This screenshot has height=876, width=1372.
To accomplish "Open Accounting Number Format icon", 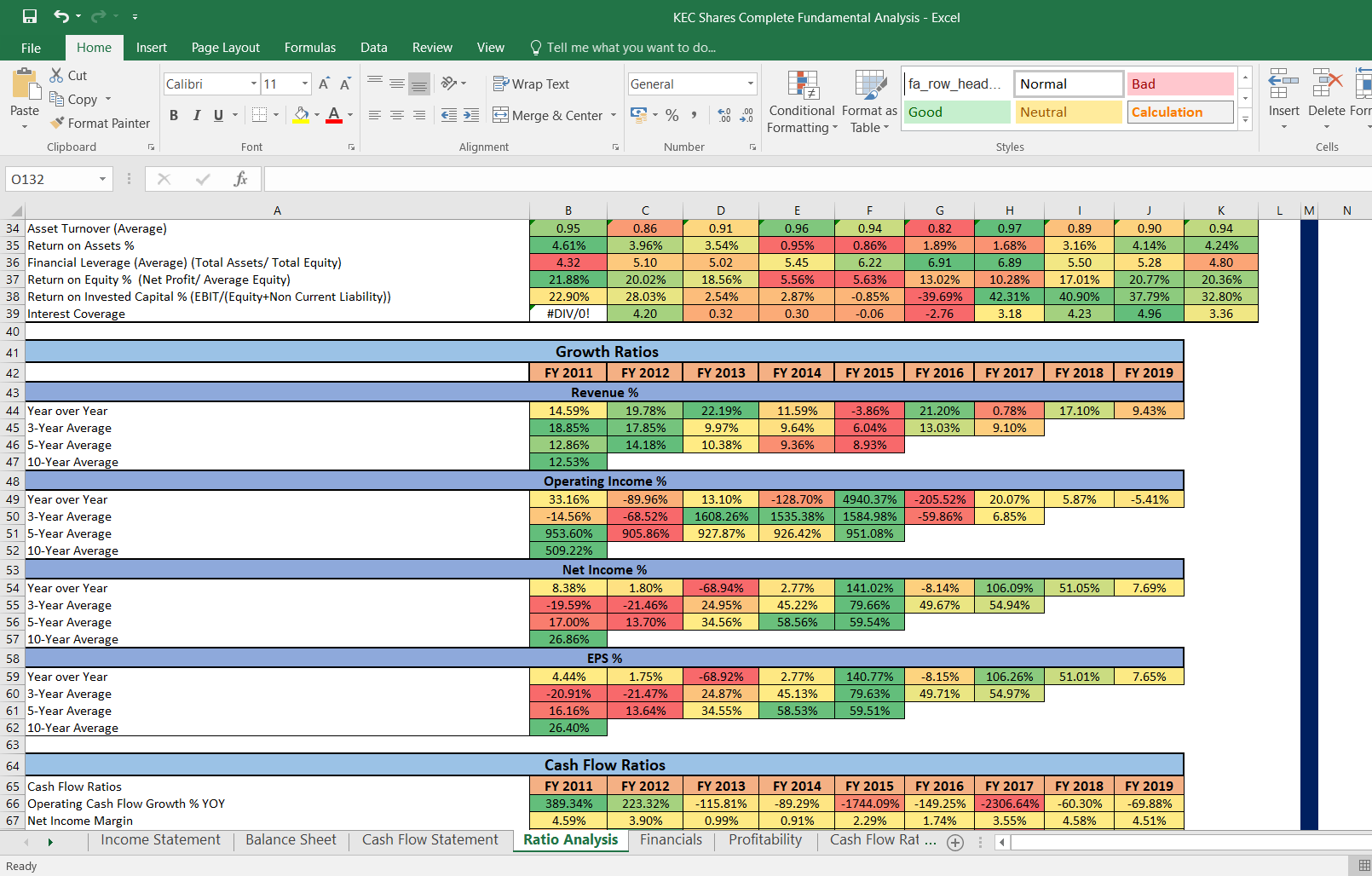I will [638, 114].
